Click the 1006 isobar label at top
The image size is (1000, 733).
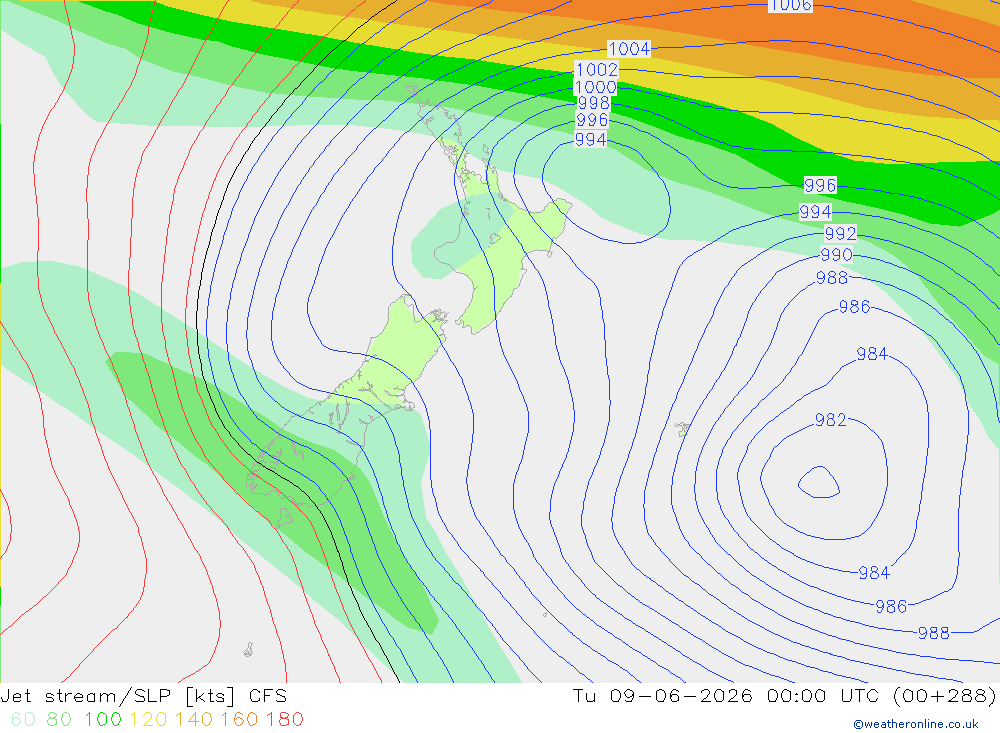[x=790, y=6]
